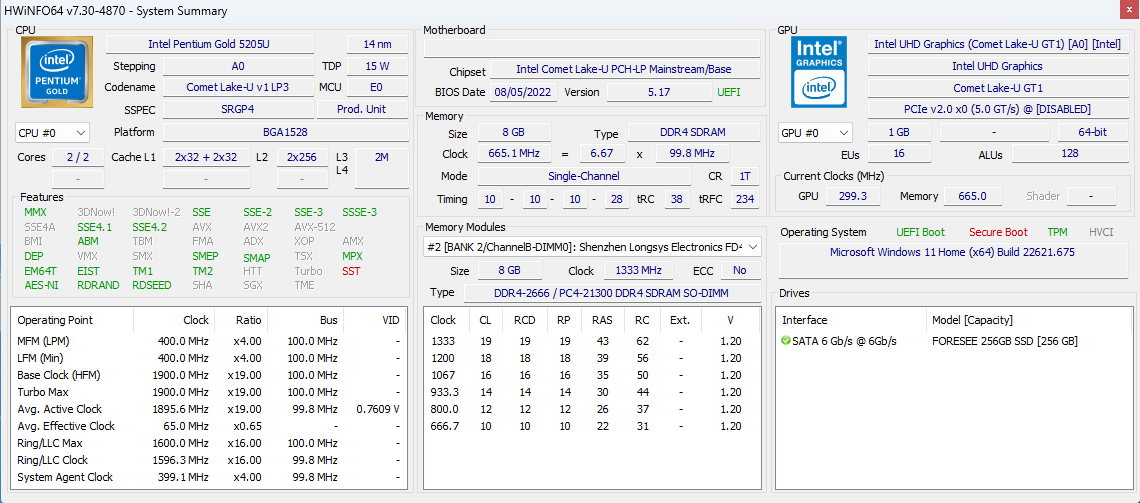This screenshot has width=1140, height=503.
Task: Select the Avg. Effective Clock row
Action: point(209,427)
